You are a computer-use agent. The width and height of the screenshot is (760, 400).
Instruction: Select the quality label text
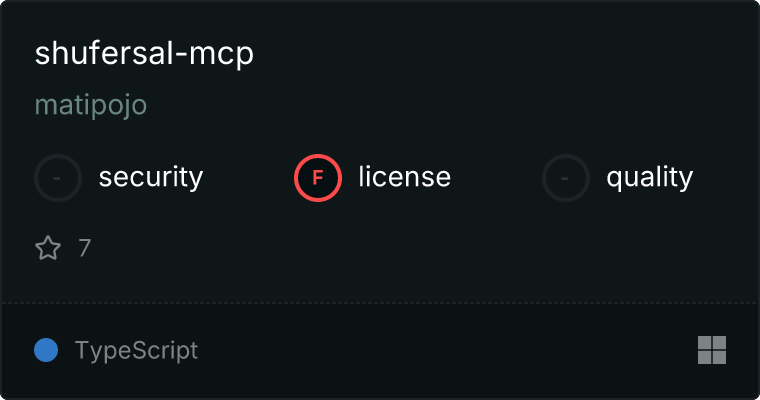tap(649, 178)
